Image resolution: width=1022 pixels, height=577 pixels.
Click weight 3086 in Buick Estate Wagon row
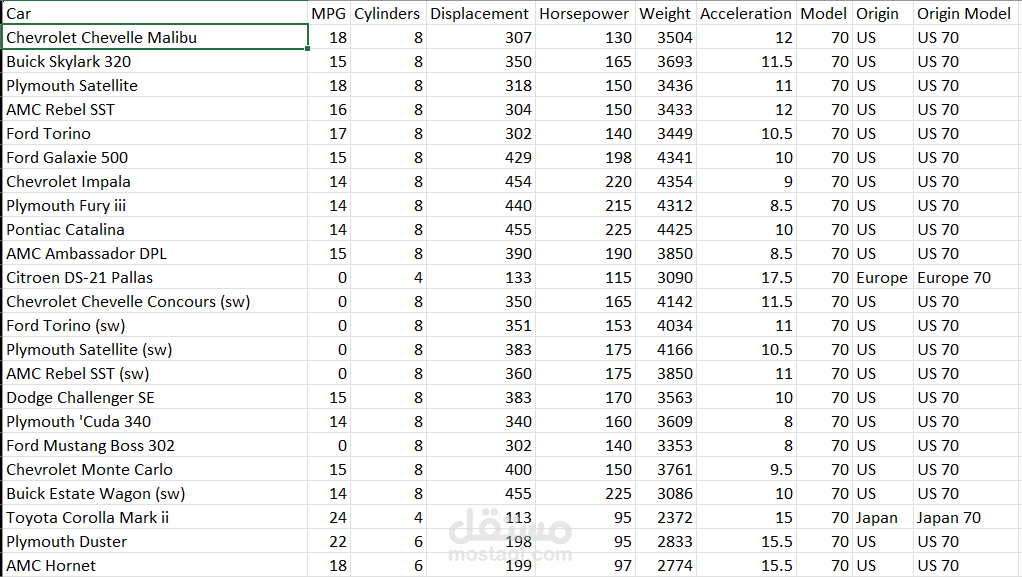(666, 494)
